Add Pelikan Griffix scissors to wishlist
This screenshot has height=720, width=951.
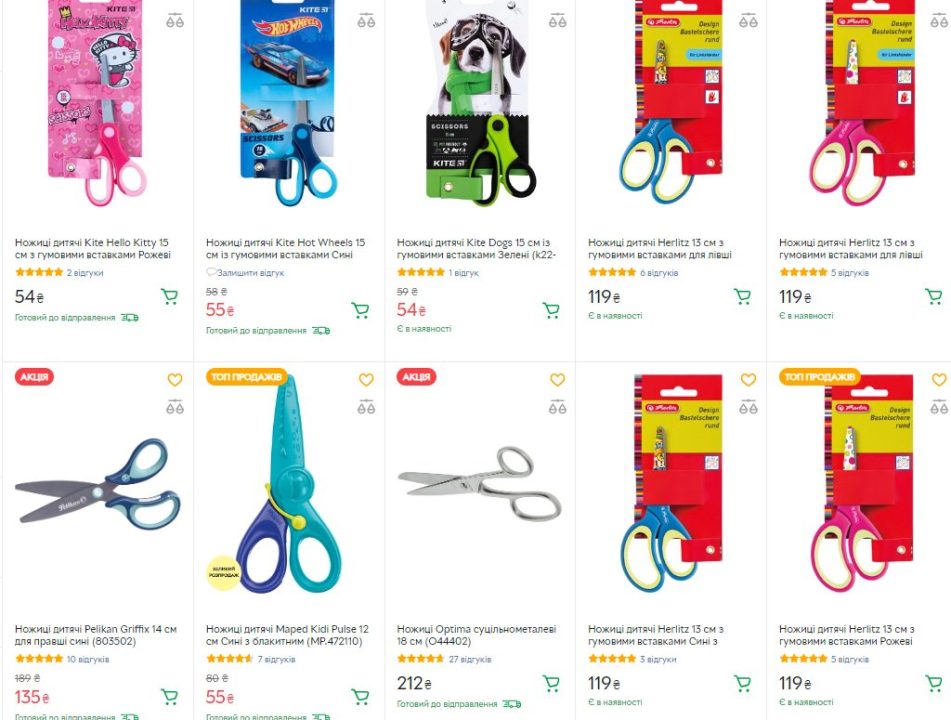point(175,380)
